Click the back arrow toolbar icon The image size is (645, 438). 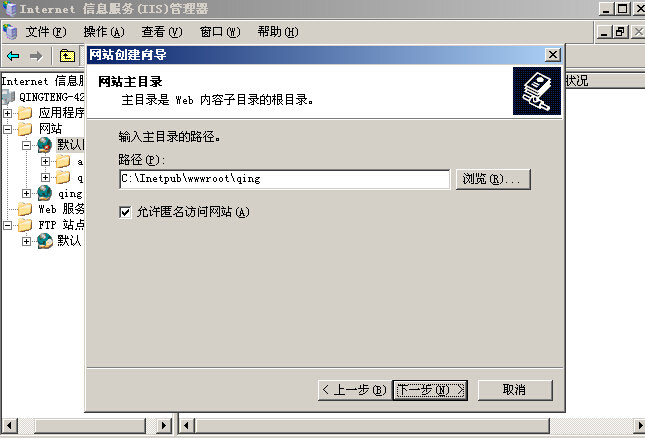[x=13, y=56]
